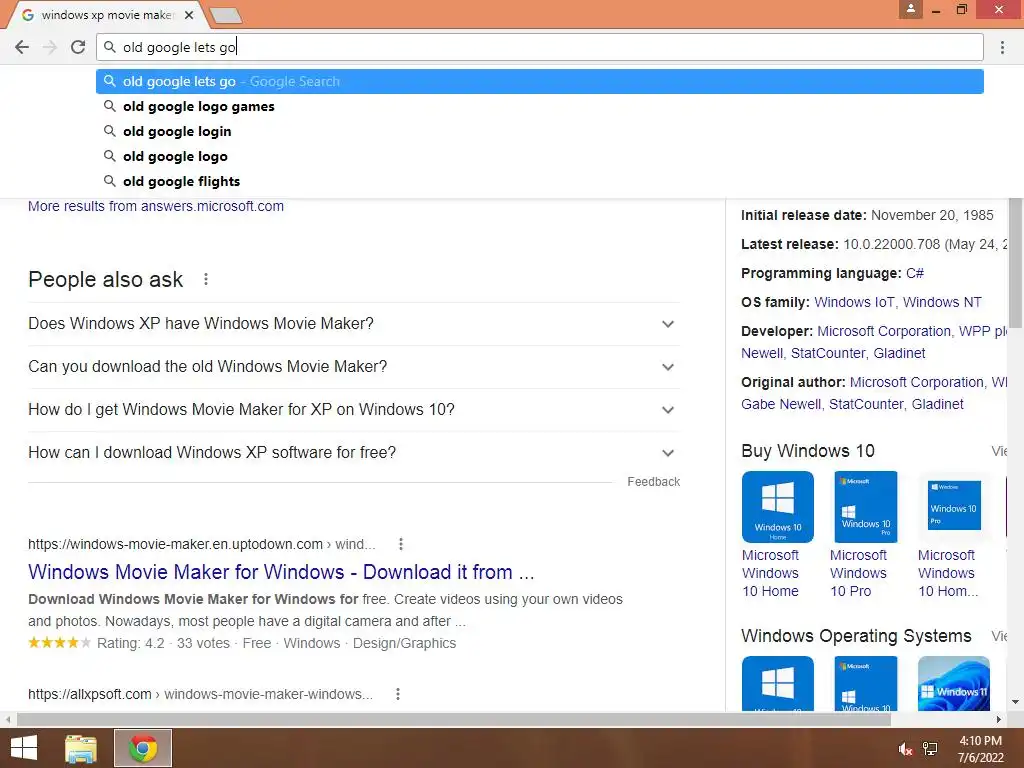The width and height of the screenshot is (1024, 768).
Task: Open the Windows Start button
Action: coord(24,748)
